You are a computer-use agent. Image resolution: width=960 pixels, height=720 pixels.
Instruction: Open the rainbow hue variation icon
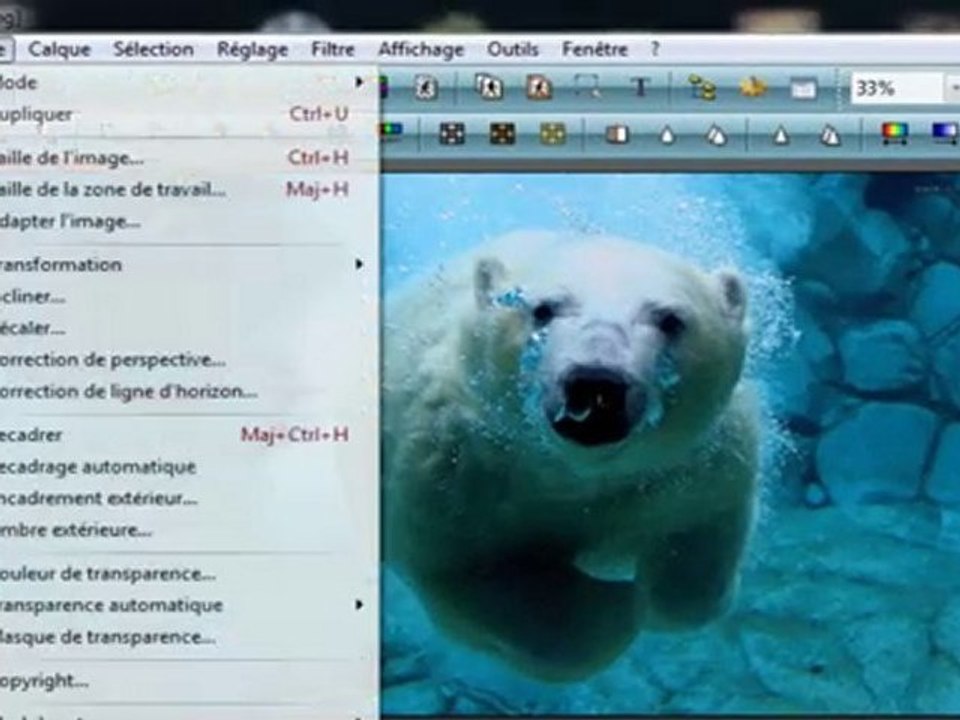pos(894,132)
